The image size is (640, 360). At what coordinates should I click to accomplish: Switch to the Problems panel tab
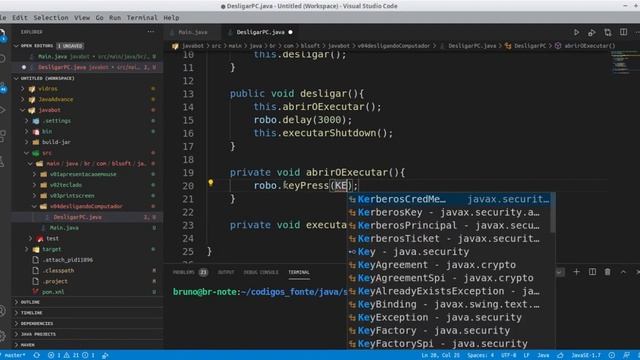190,272
